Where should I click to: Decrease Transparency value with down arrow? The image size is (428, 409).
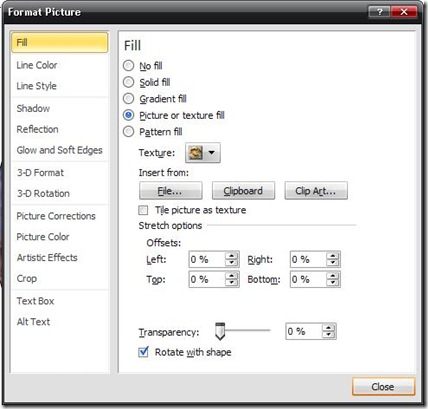point(329,335)
